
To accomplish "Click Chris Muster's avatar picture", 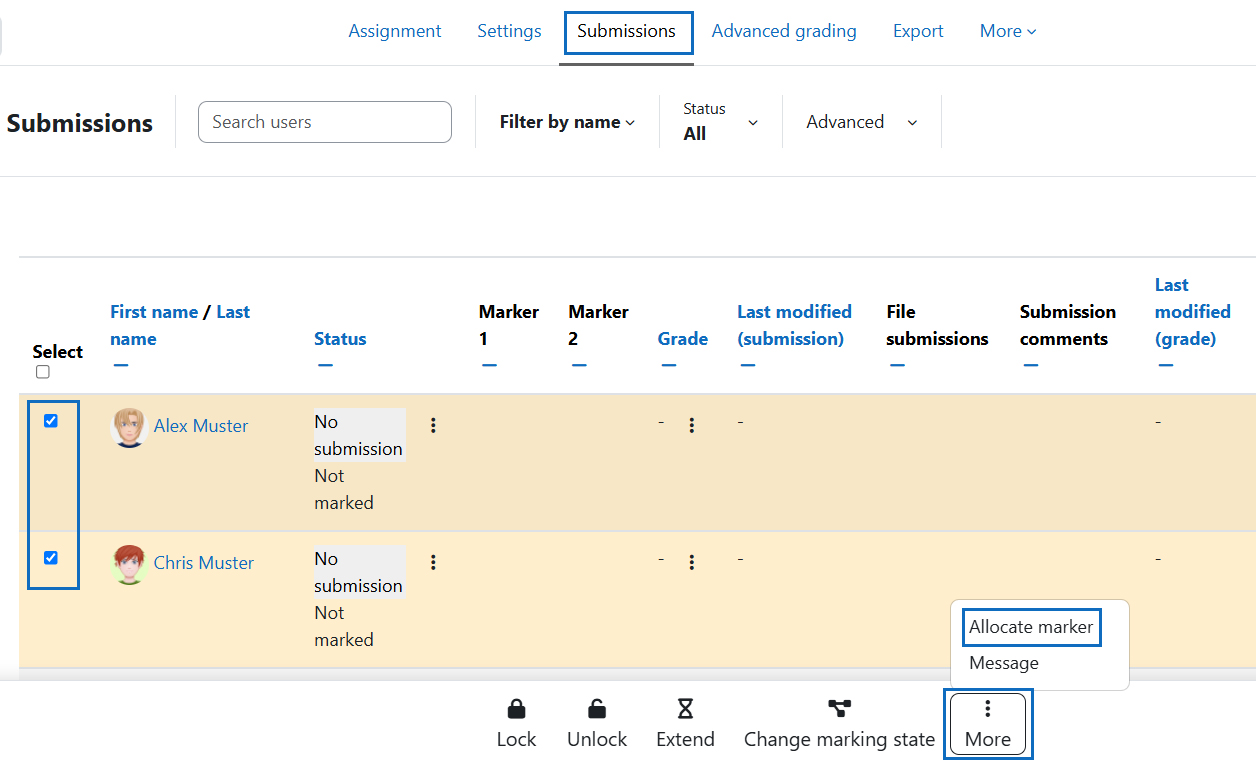I will [129, 564].
